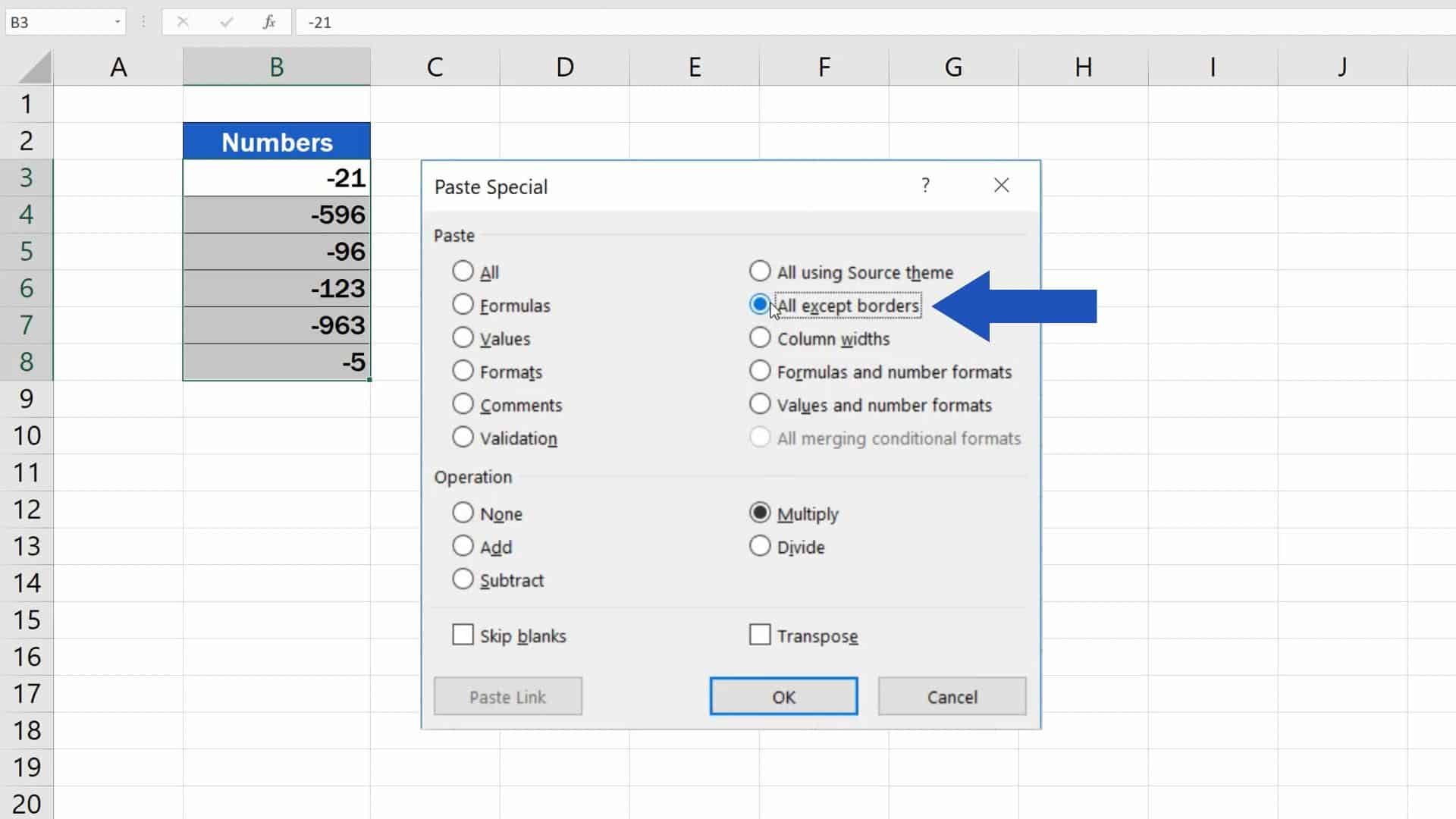Select the Formulas paste option
1456x819 pixels.
(x=463, y=305)
